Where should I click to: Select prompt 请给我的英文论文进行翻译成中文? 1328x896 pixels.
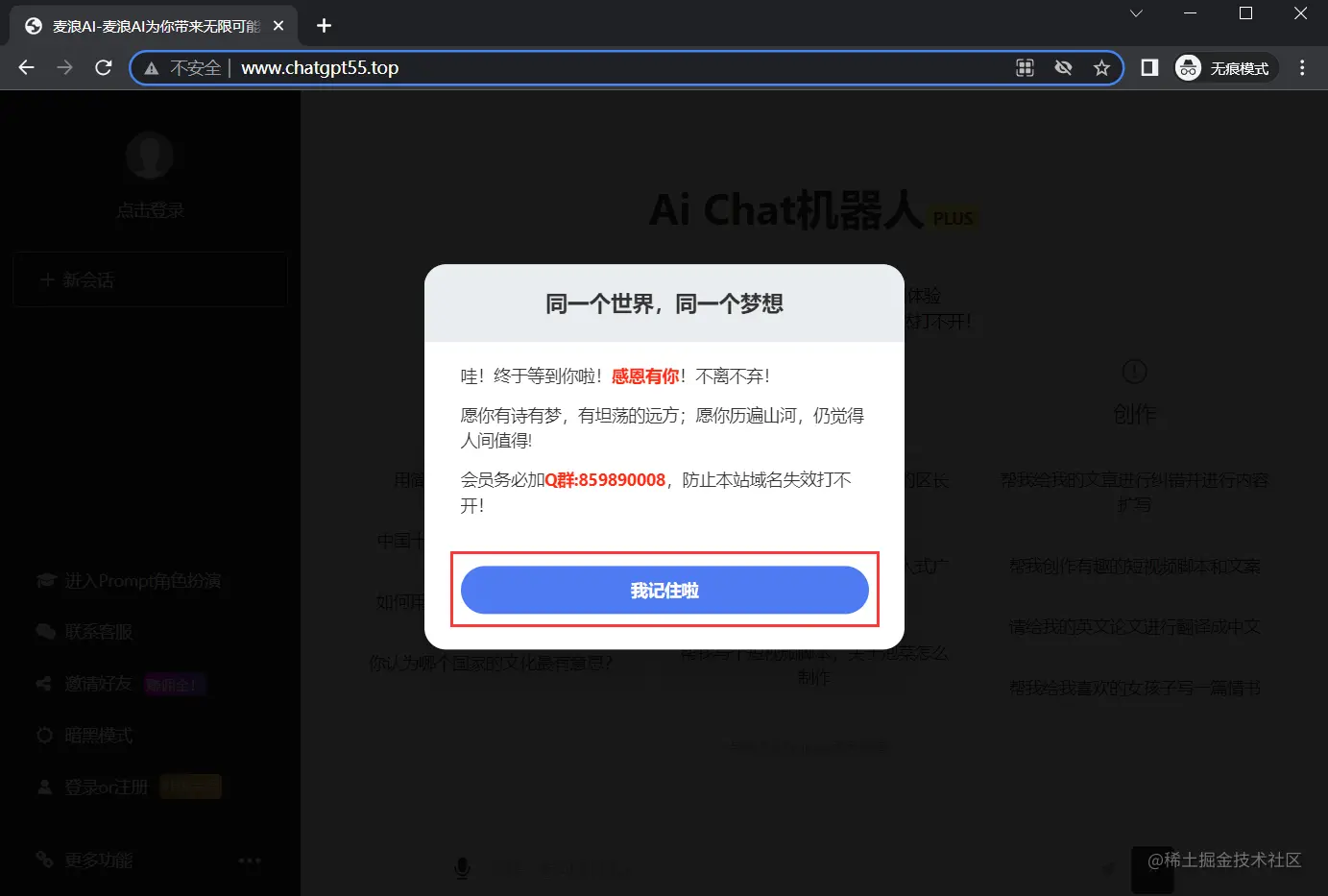(1134, 627)
